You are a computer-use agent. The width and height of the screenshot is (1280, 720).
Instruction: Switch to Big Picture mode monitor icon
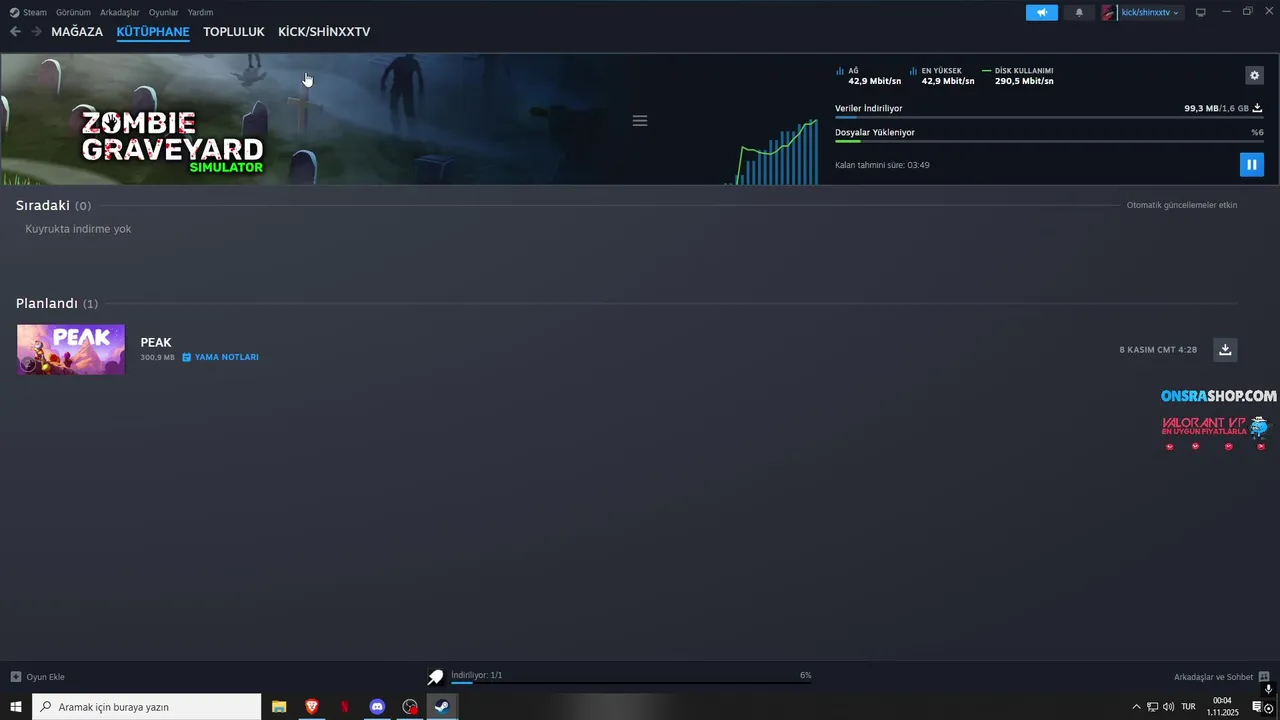(x=1201, y=13)
